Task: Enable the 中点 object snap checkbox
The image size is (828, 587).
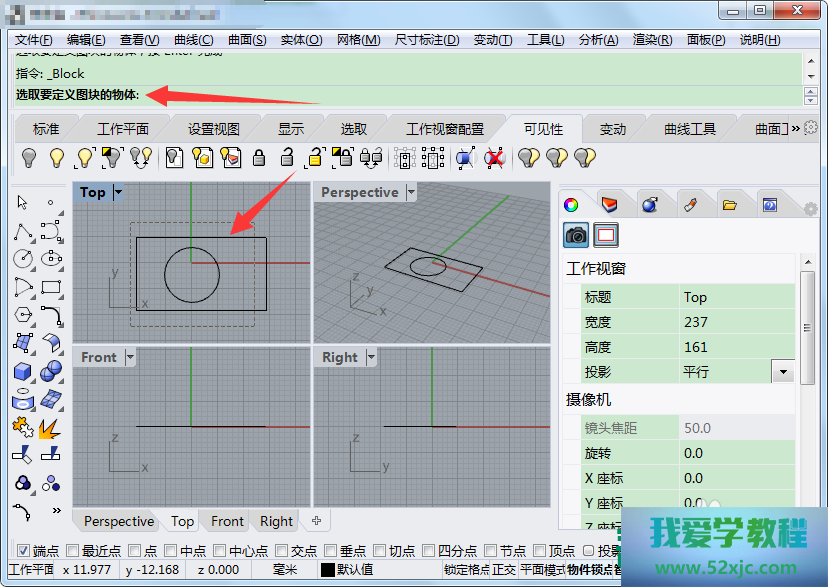Action: pos(171,550)
